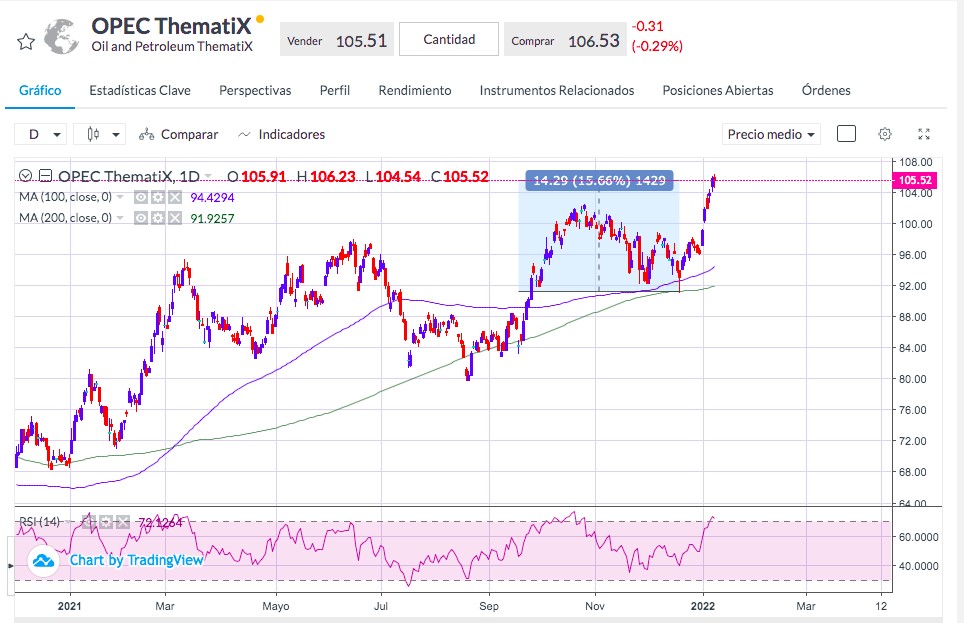
Task: Add OPEC ThematiX to favorites with star
Action: click(26, 42)
